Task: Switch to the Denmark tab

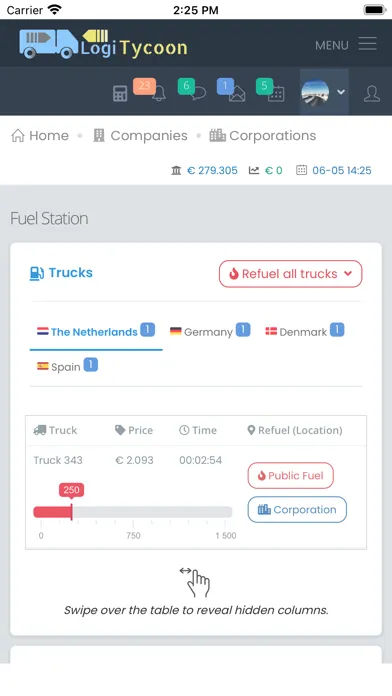Action: pos(305,332)
